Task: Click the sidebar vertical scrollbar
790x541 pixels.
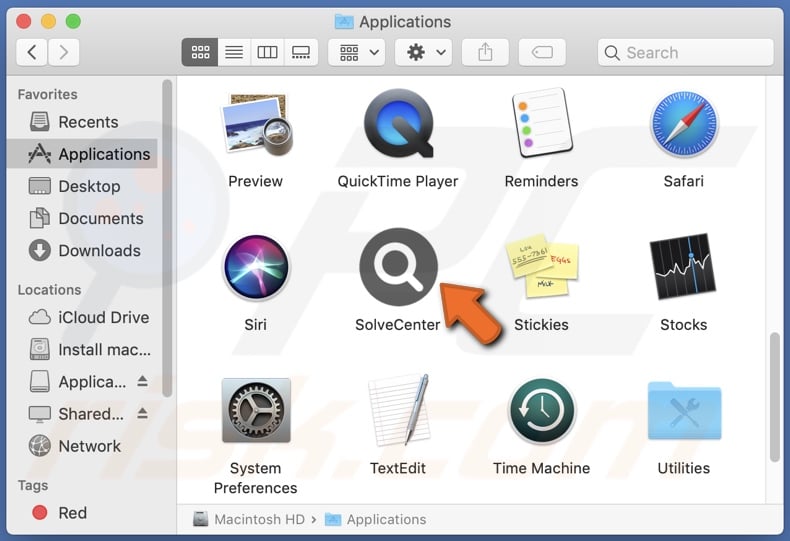Action: (167, 238)
